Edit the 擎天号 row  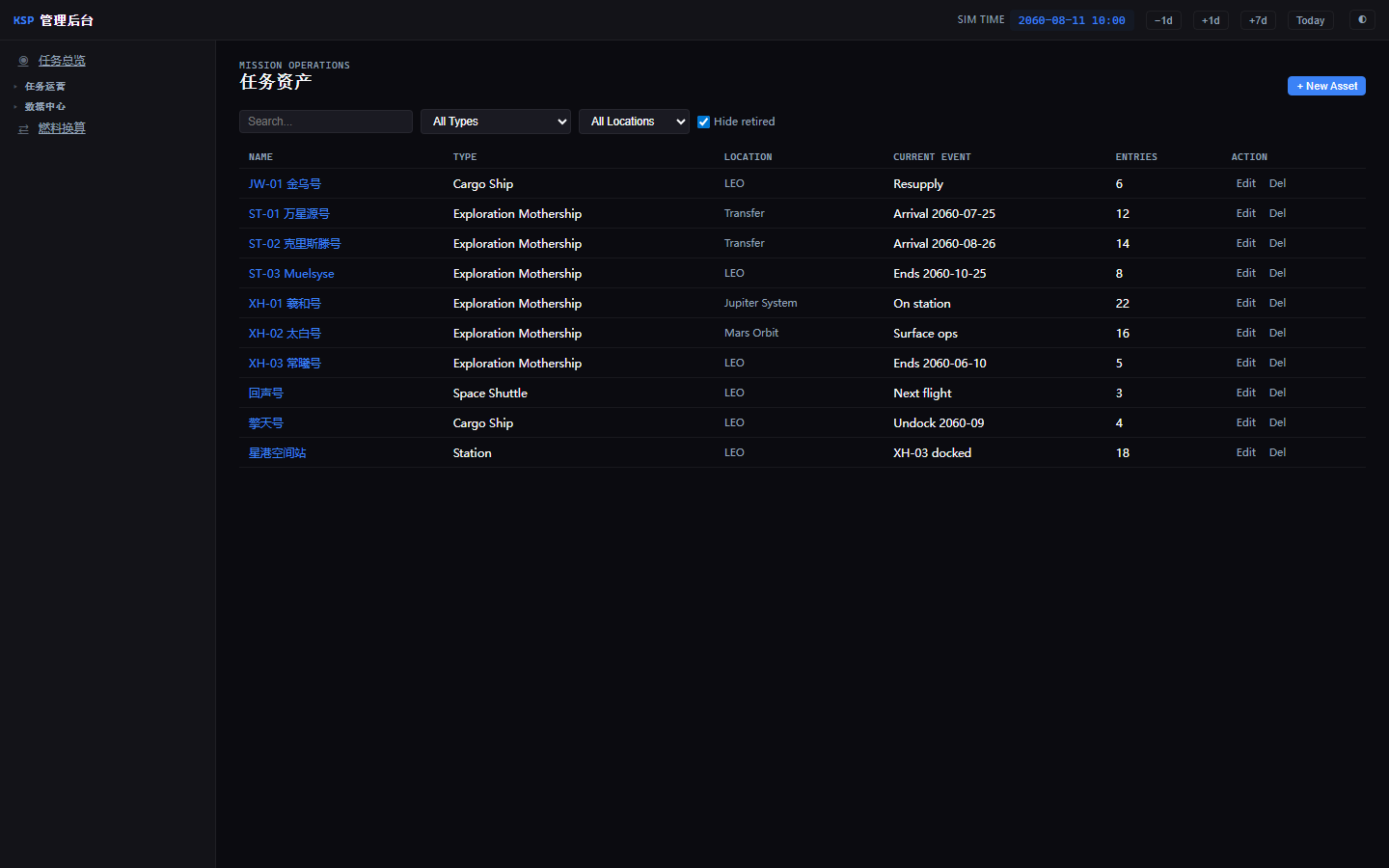pyautogui.click(x=1246, y=422)
